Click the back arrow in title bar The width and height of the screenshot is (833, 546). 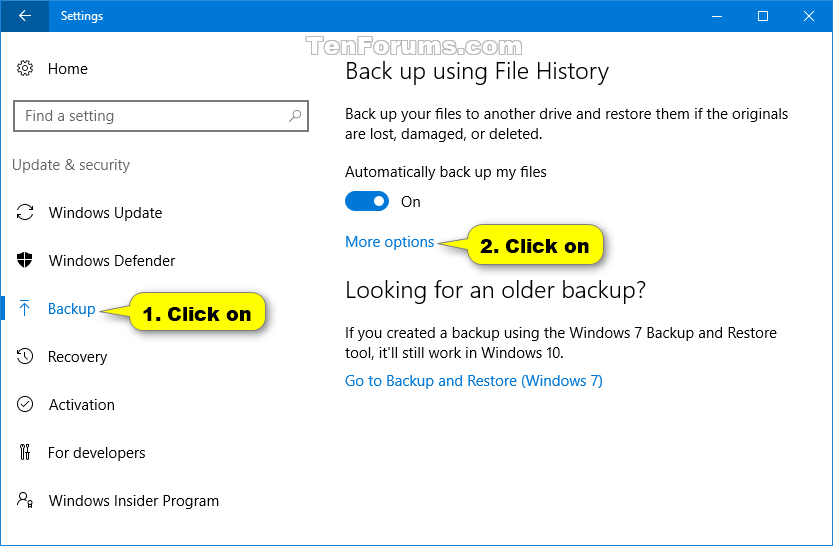(24, 16)
